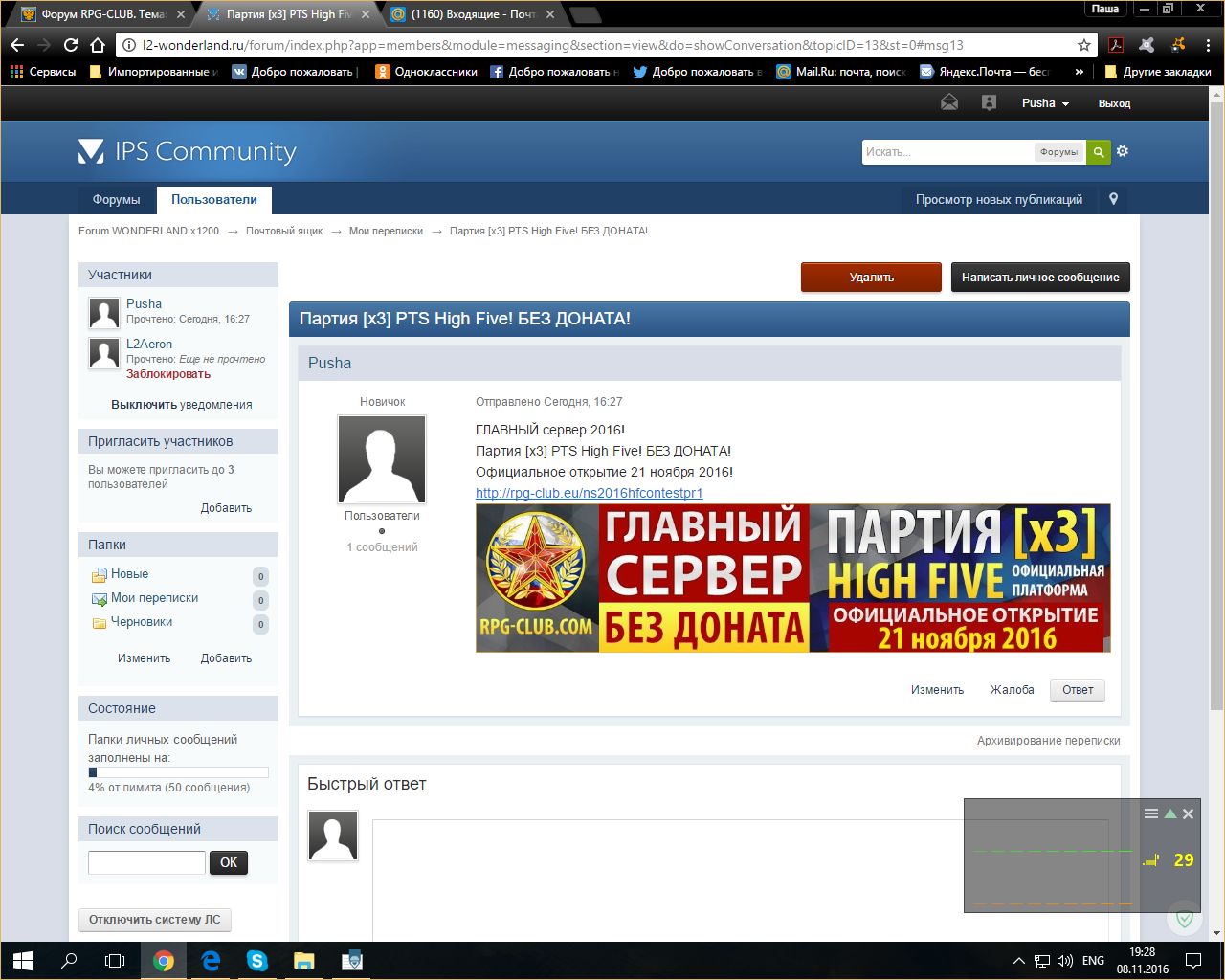Click Отключить систему ЛС button
Viewport: 1225px width, 980px height.
[155, 920]
